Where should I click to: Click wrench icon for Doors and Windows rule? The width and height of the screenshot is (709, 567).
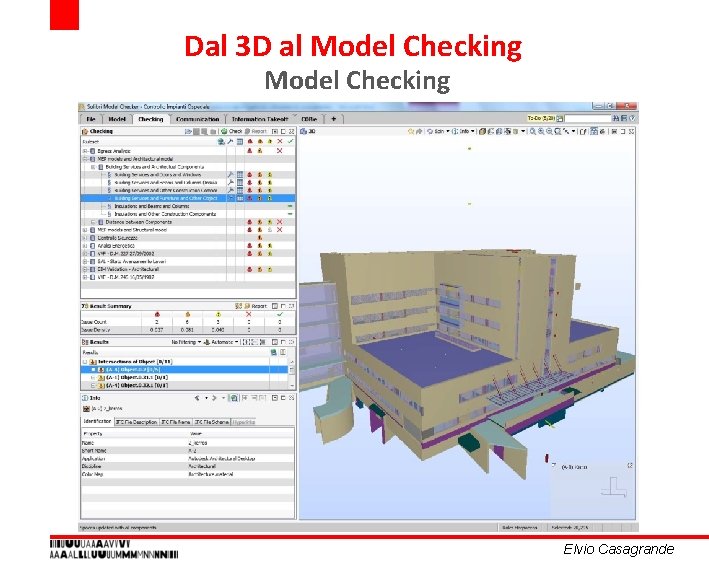[x=231, y=175]
